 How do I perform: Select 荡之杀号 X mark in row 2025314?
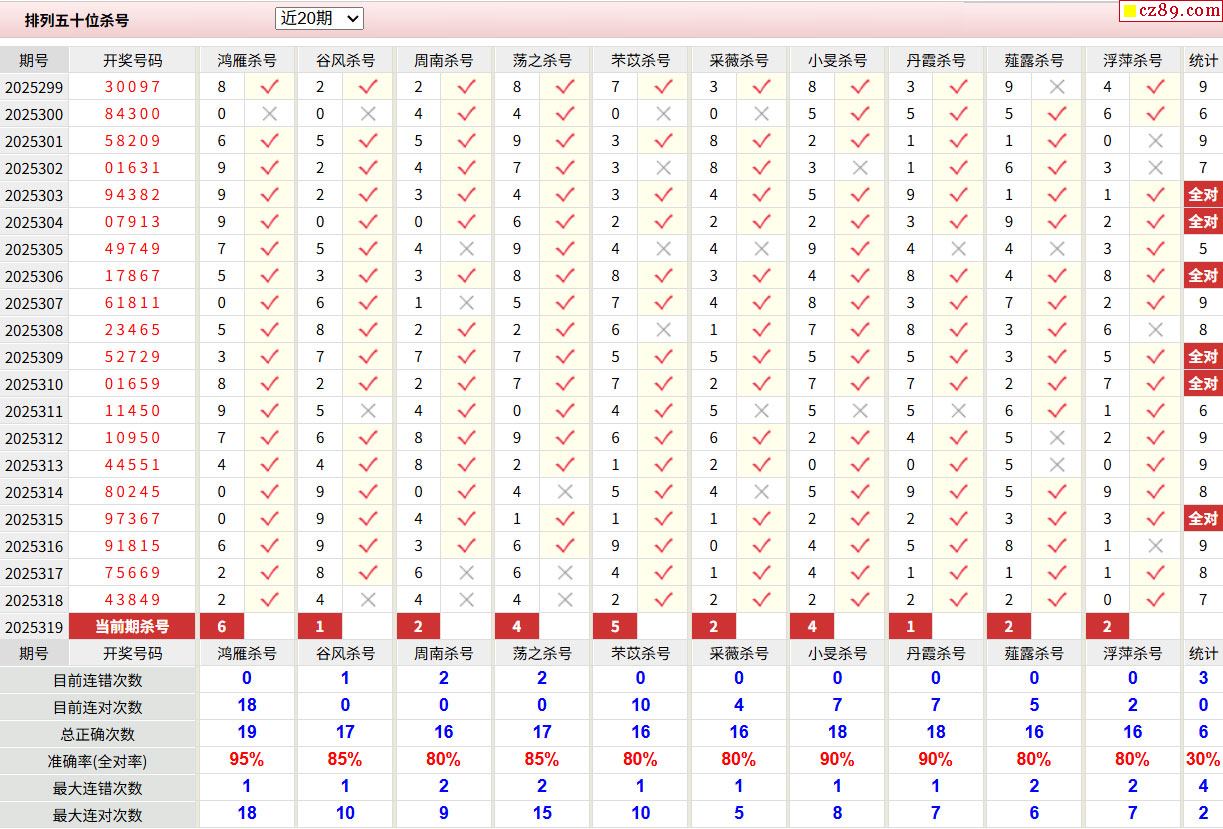coord(565,492)
